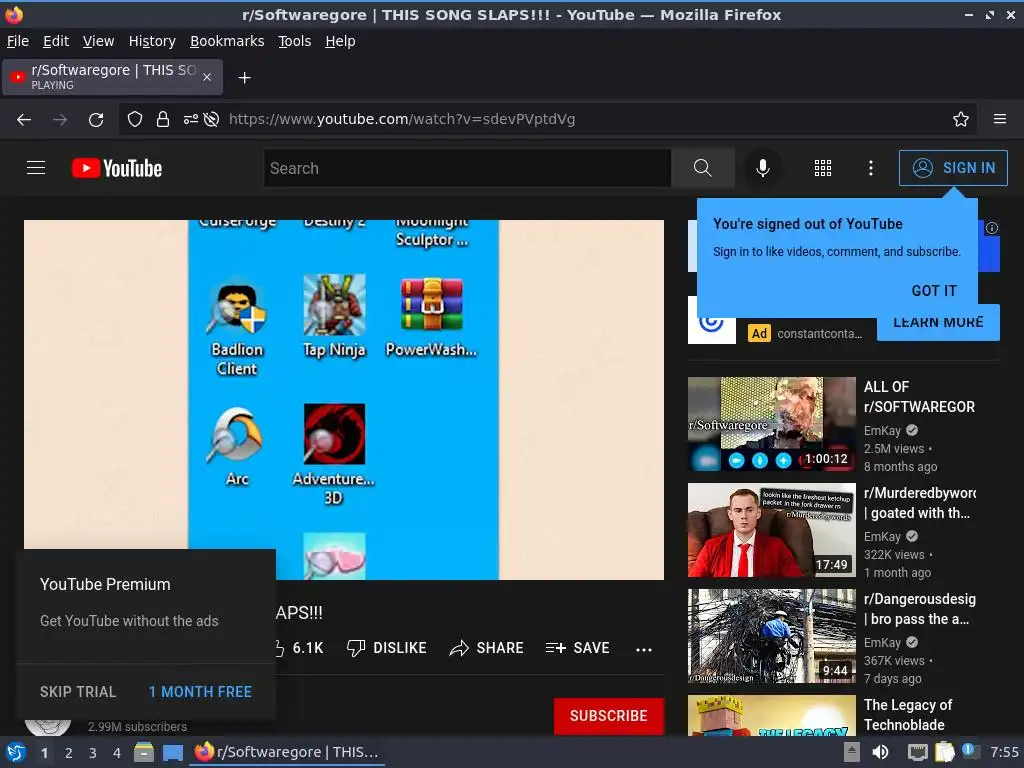
Task: Start voice search with the microphone
Action: (762, 168)
